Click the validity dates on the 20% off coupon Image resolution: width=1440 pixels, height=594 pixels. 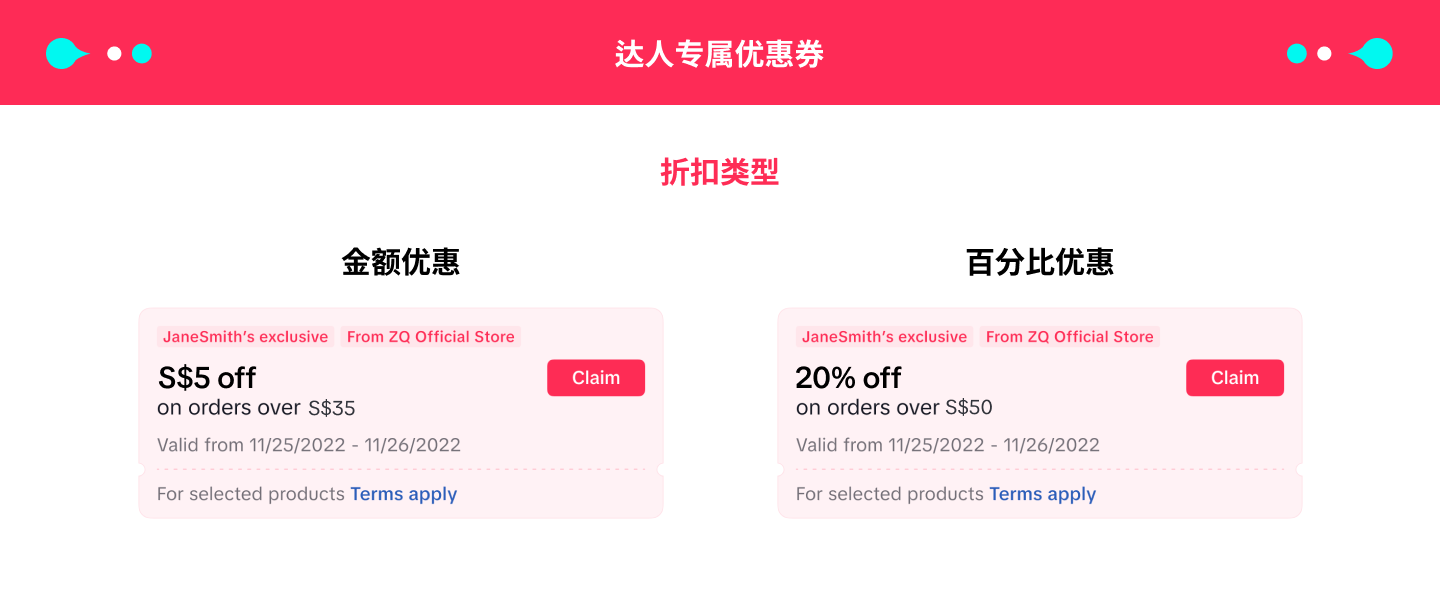coord(947,445)
